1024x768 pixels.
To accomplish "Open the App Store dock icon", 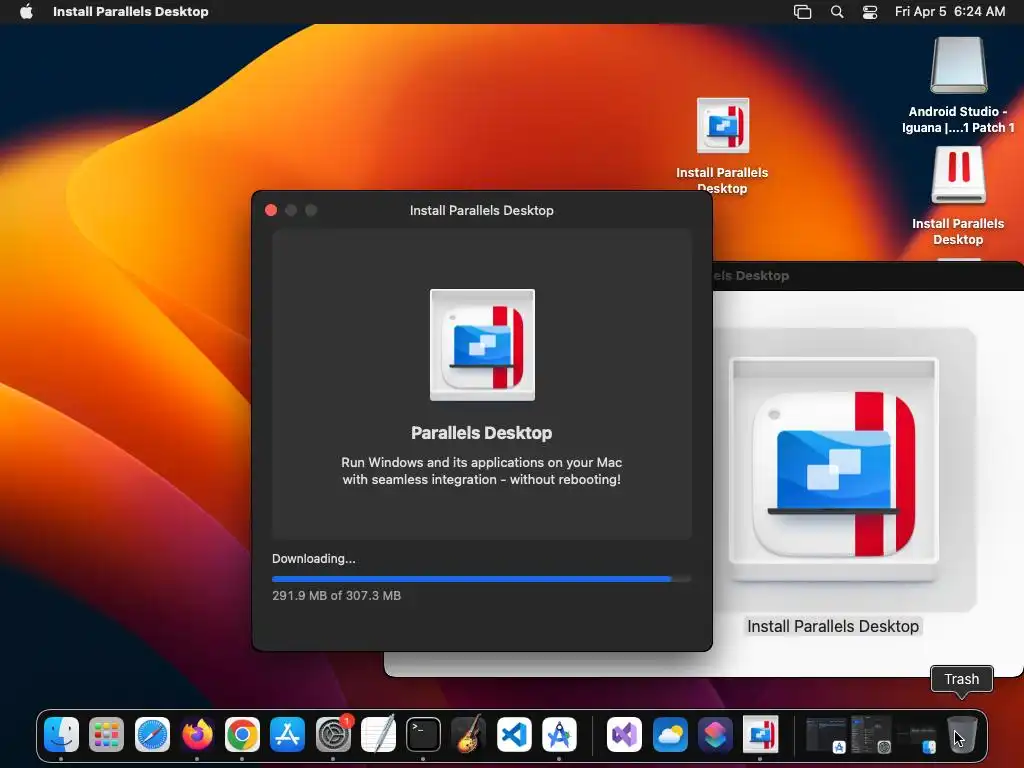I will pos(287,735).
